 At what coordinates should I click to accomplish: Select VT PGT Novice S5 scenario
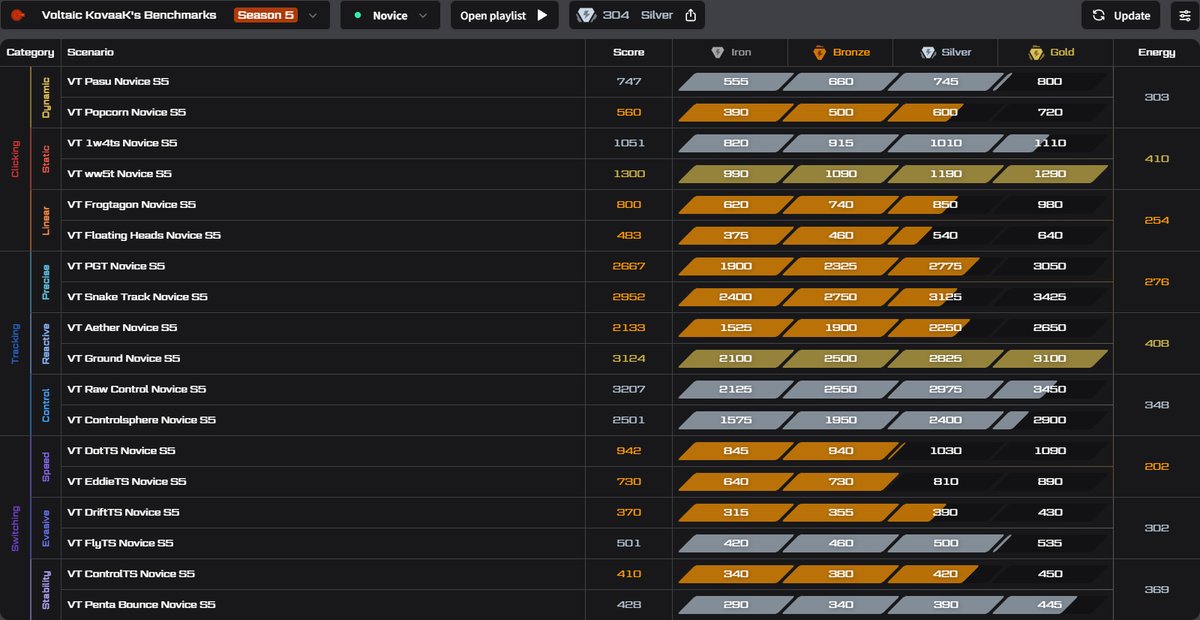[x=116, y=267]
